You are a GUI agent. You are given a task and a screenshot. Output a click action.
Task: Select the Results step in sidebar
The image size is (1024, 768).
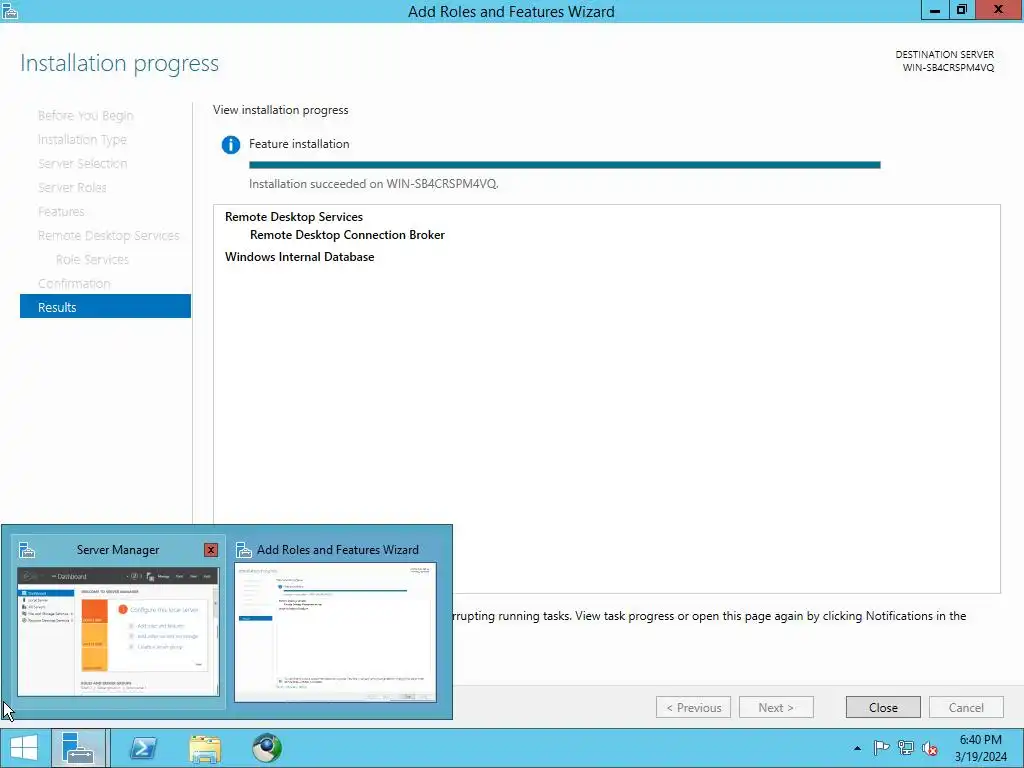(x=105, y=307)
